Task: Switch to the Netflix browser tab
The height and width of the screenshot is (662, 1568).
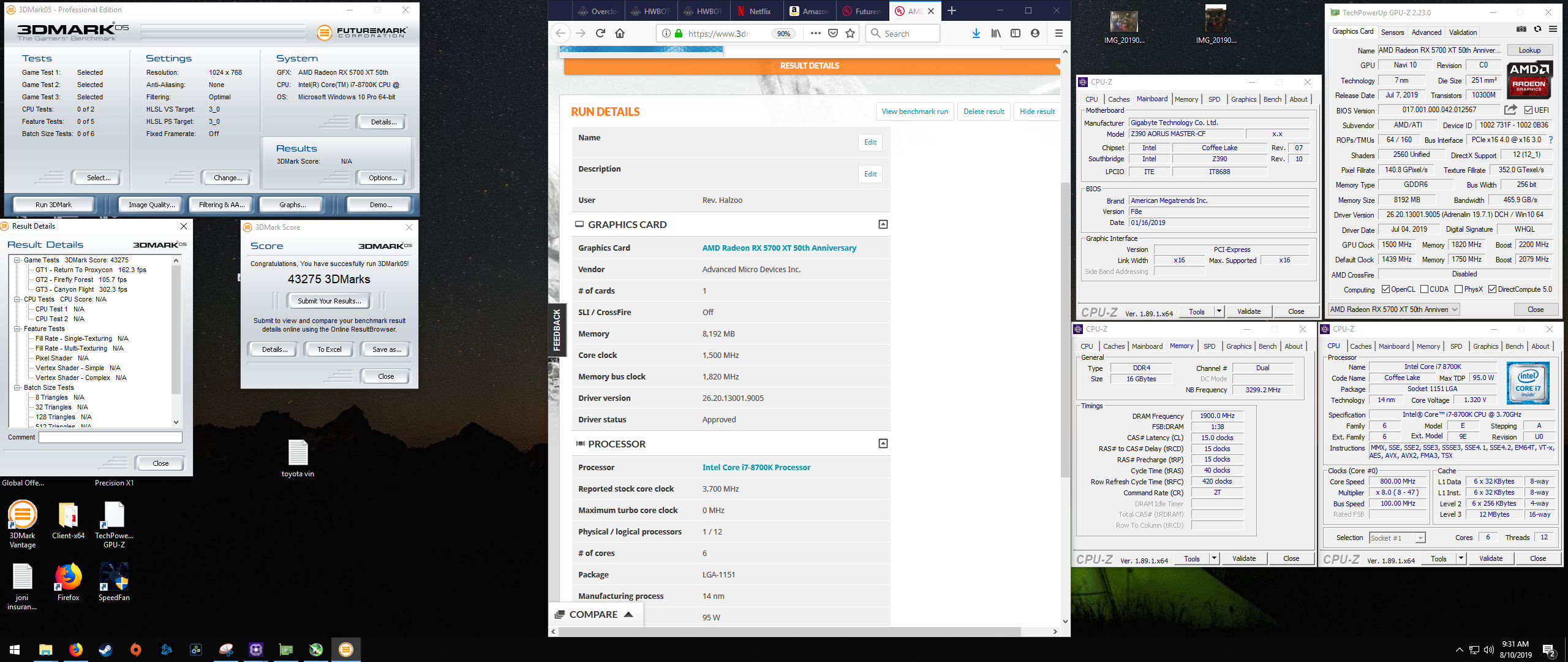Action: pyautogui.click(x=756, y=11)
